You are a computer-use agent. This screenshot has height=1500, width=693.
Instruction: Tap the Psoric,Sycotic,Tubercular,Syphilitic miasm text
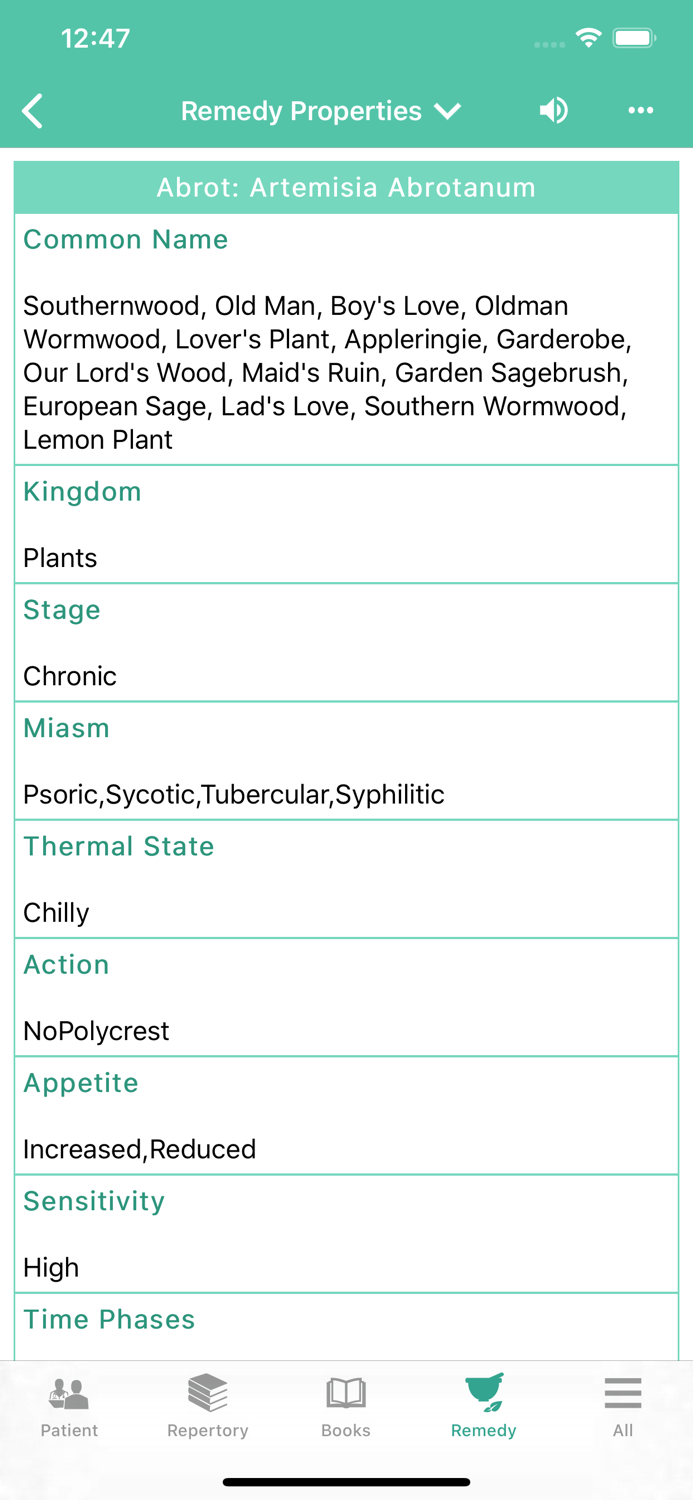click(234, 795)
